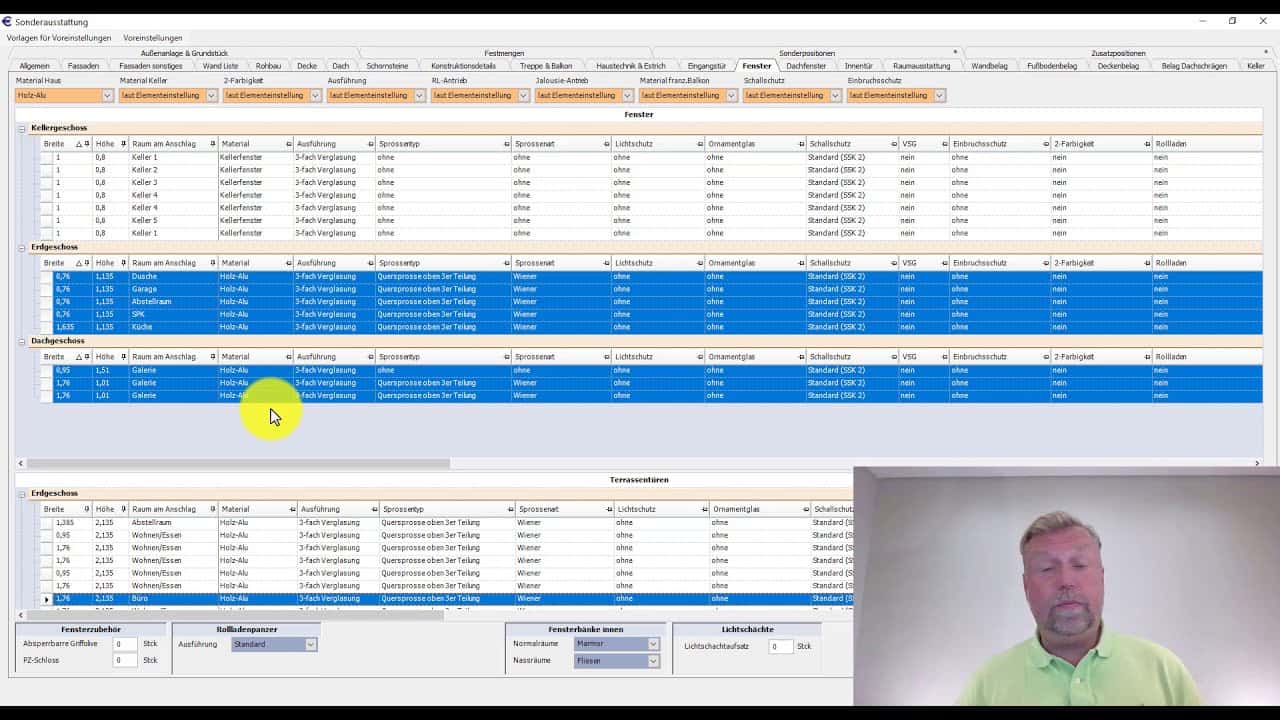Click filter icon on Fenster Erdgeschoss Material column

click(x=289, y=263)
